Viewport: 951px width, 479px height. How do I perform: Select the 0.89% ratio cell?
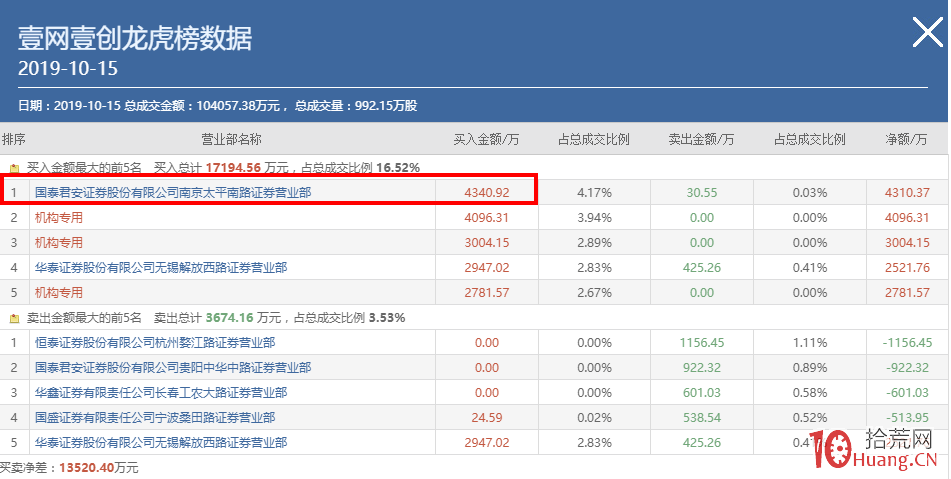(810, 367)
